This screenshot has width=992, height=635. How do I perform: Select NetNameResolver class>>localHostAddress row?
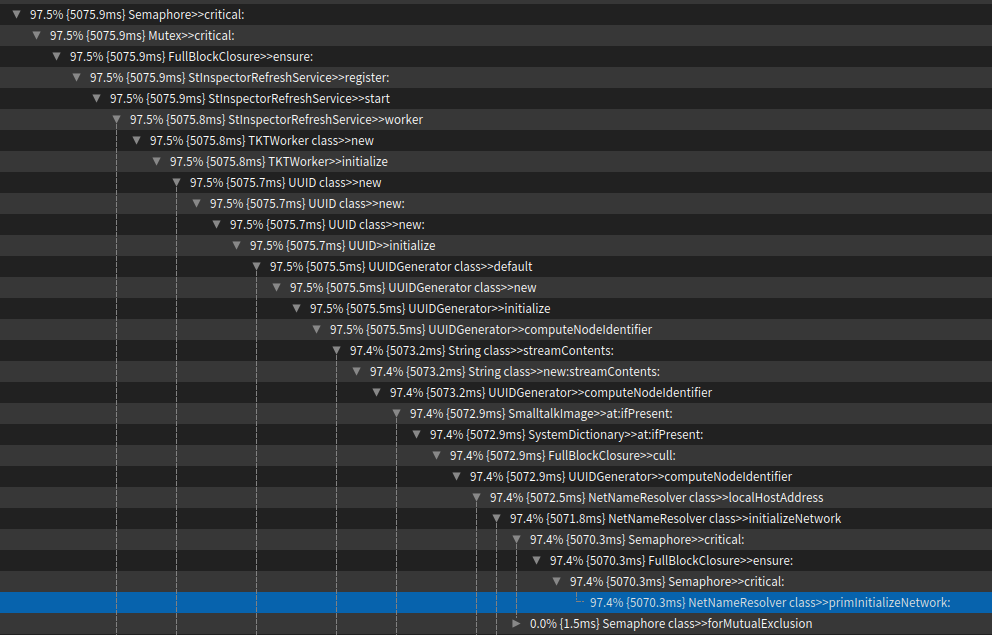coord(496,497)
